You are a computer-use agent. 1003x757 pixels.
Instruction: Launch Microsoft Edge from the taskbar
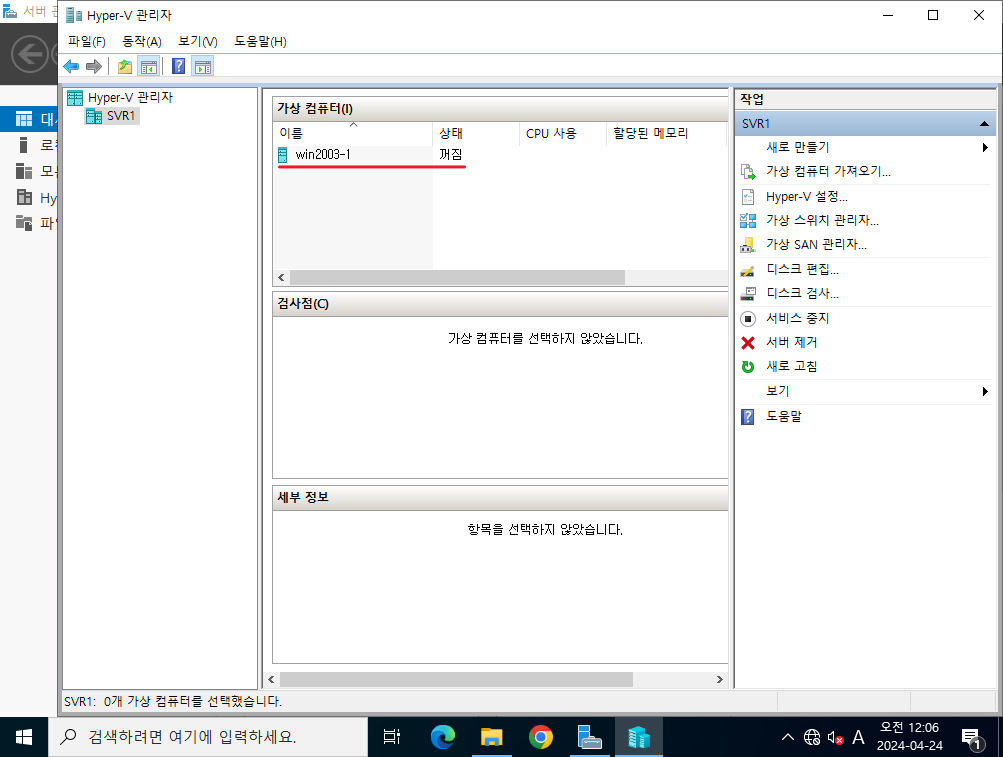point(442,737)
